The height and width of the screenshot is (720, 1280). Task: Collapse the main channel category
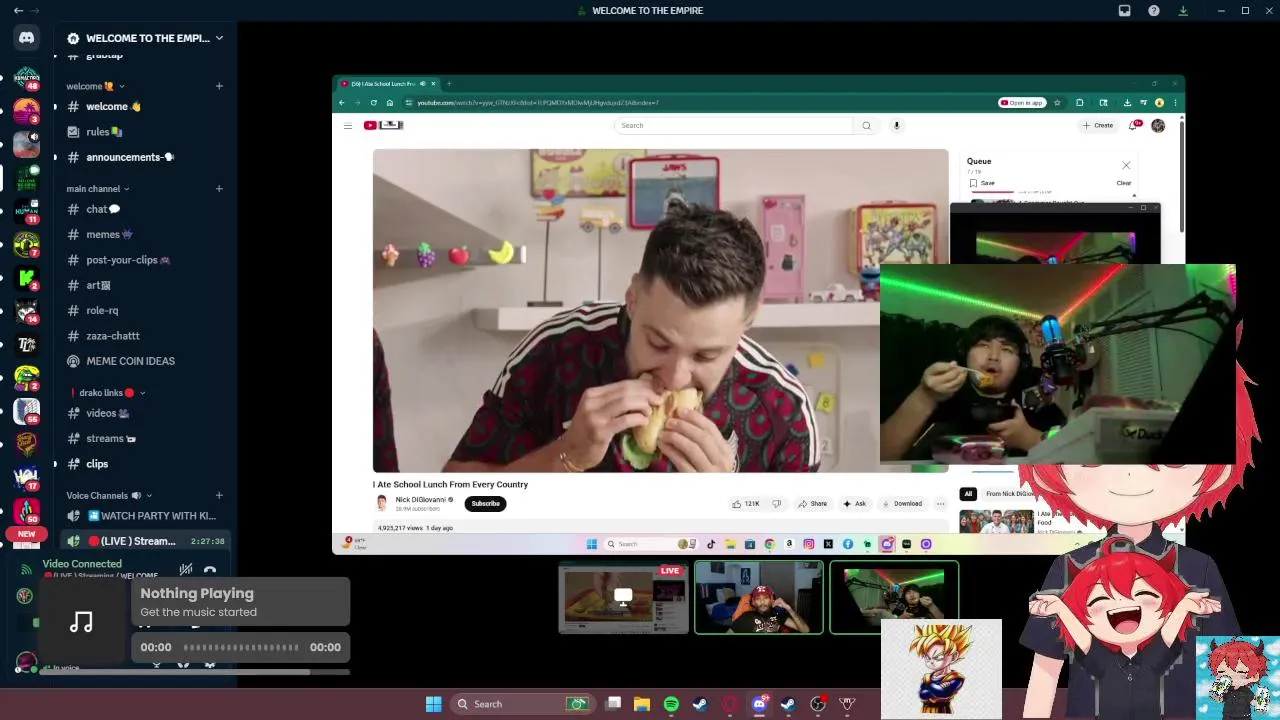pyautogui.click(x=98, y=188)
